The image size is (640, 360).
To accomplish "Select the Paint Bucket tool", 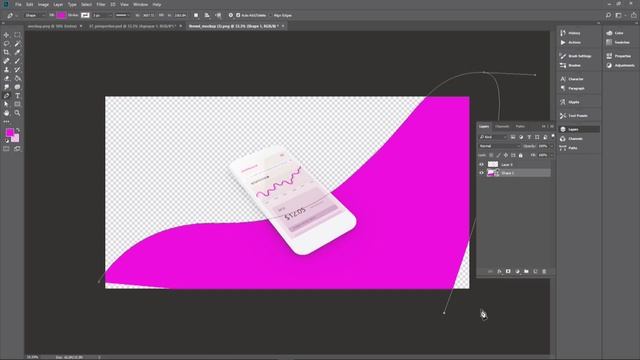I will coord(17,78).
